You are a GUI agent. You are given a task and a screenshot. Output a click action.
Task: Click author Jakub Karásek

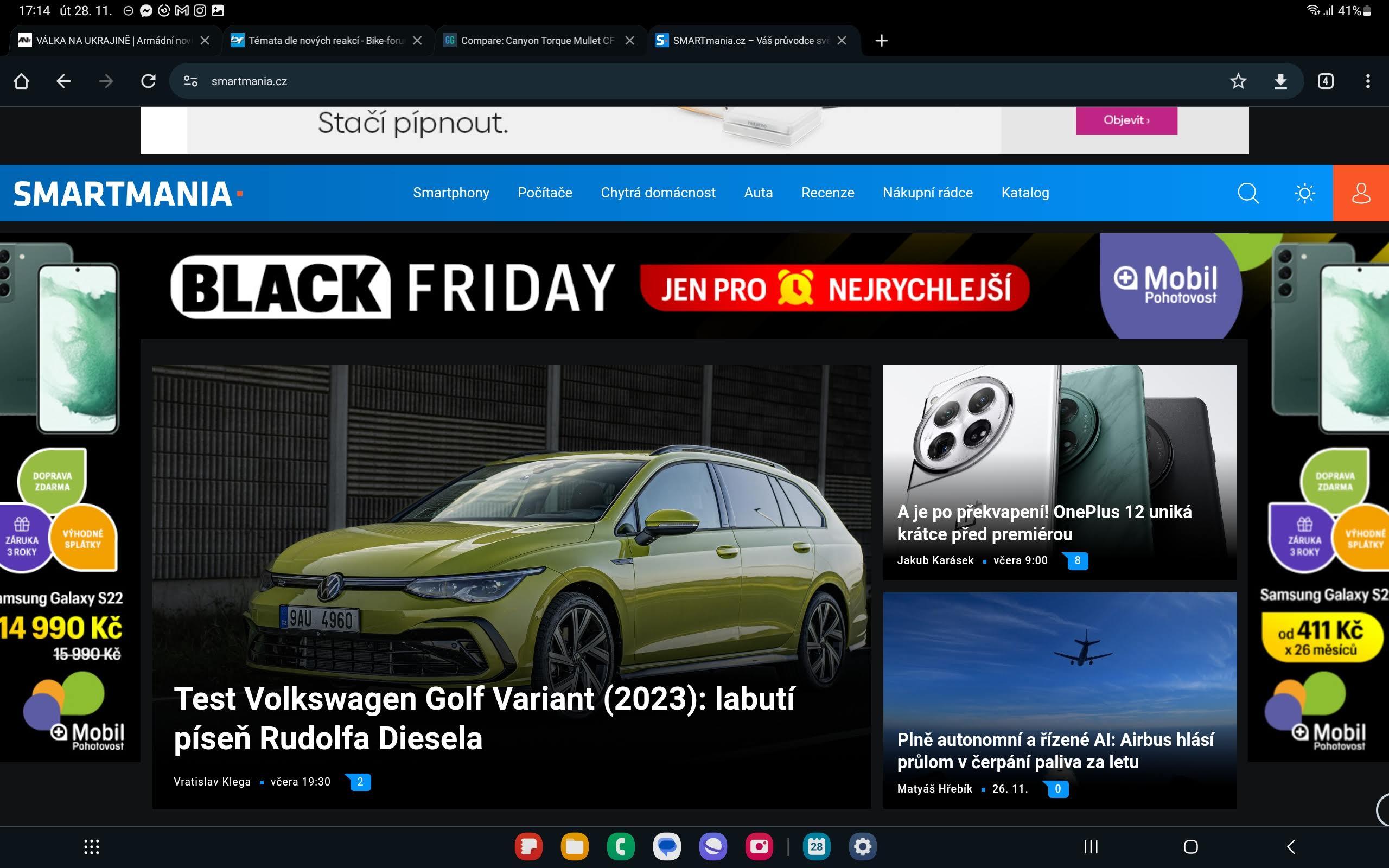[x=935, y=560]
